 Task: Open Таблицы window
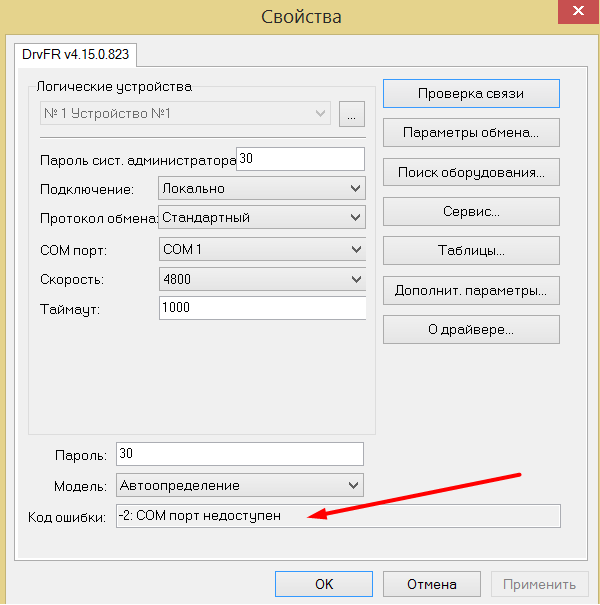(x=471, y=251)
